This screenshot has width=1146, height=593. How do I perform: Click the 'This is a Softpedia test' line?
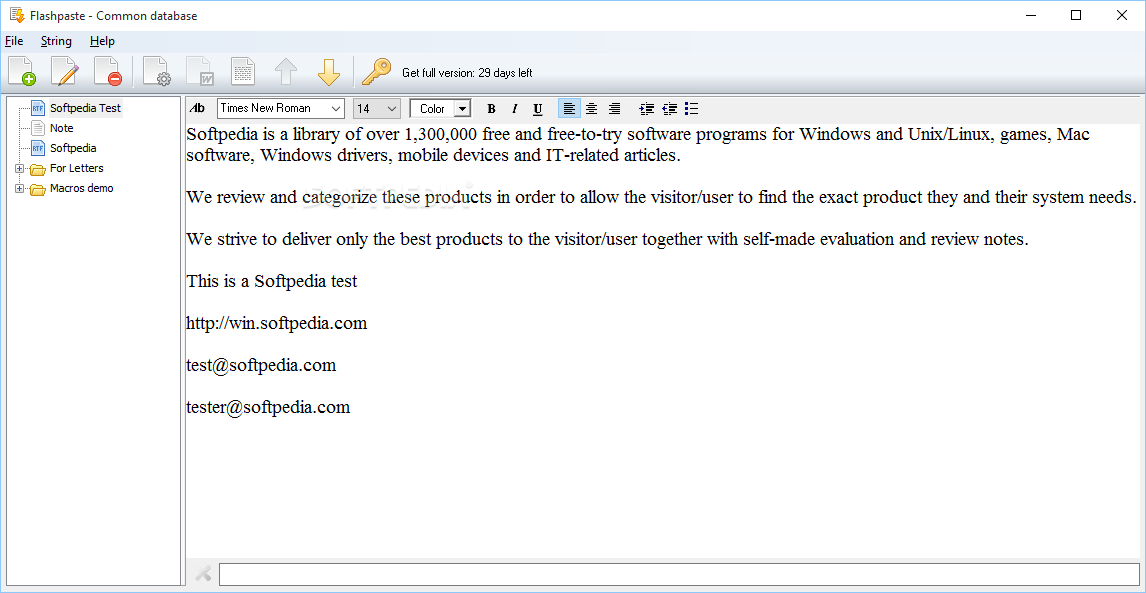click(272, 281)
